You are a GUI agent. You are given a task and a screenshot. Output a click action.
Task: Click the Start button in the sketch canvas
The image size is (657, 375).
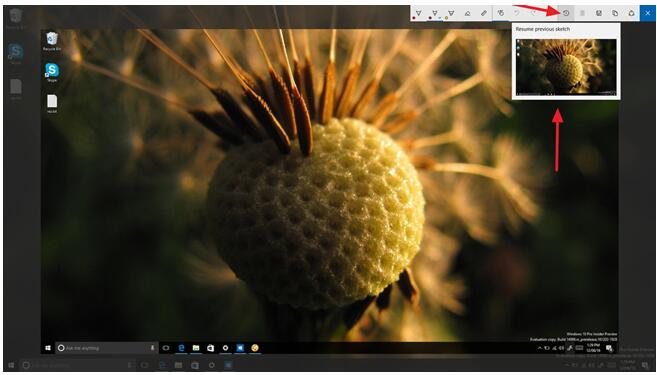tap(48, 348)
